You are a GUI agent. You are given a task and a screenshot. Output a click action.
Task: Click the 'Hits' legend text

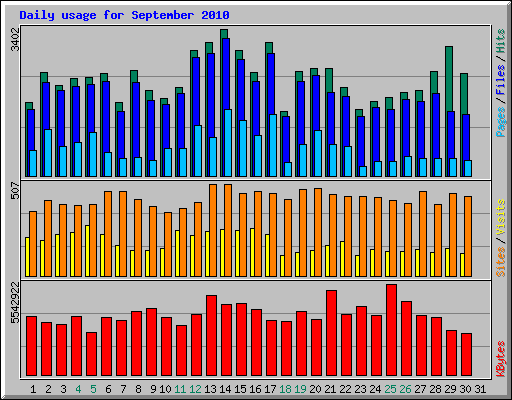[500, 41]
